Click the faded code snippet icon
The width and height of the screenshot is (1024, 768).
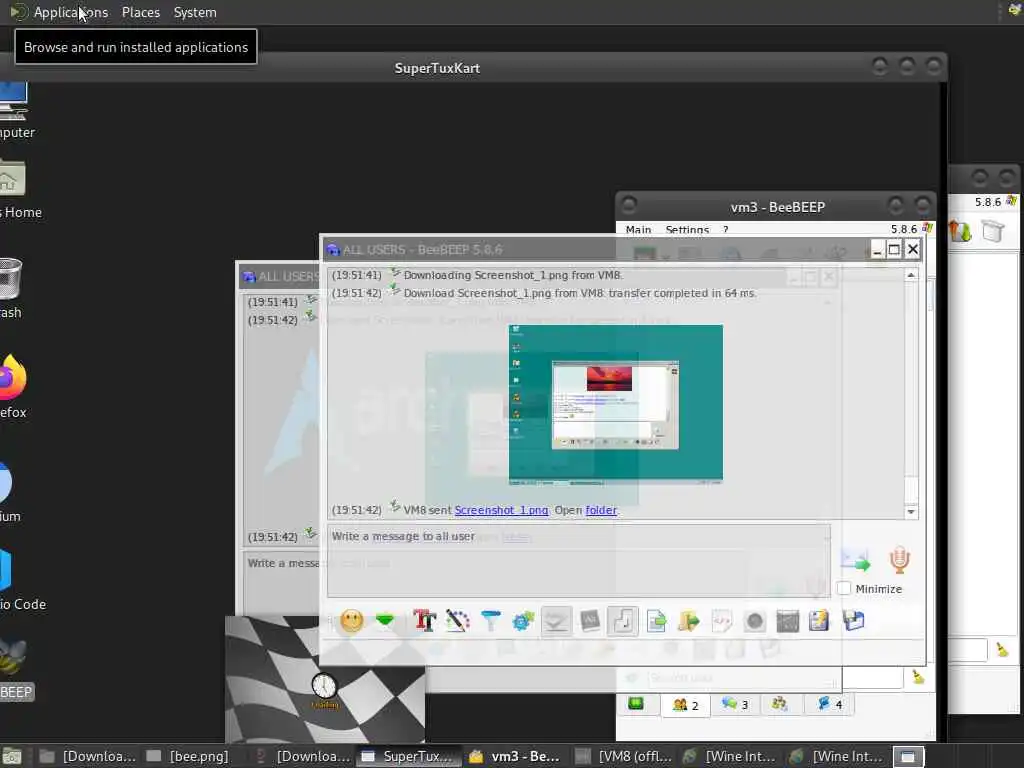(x=722, y=620)
